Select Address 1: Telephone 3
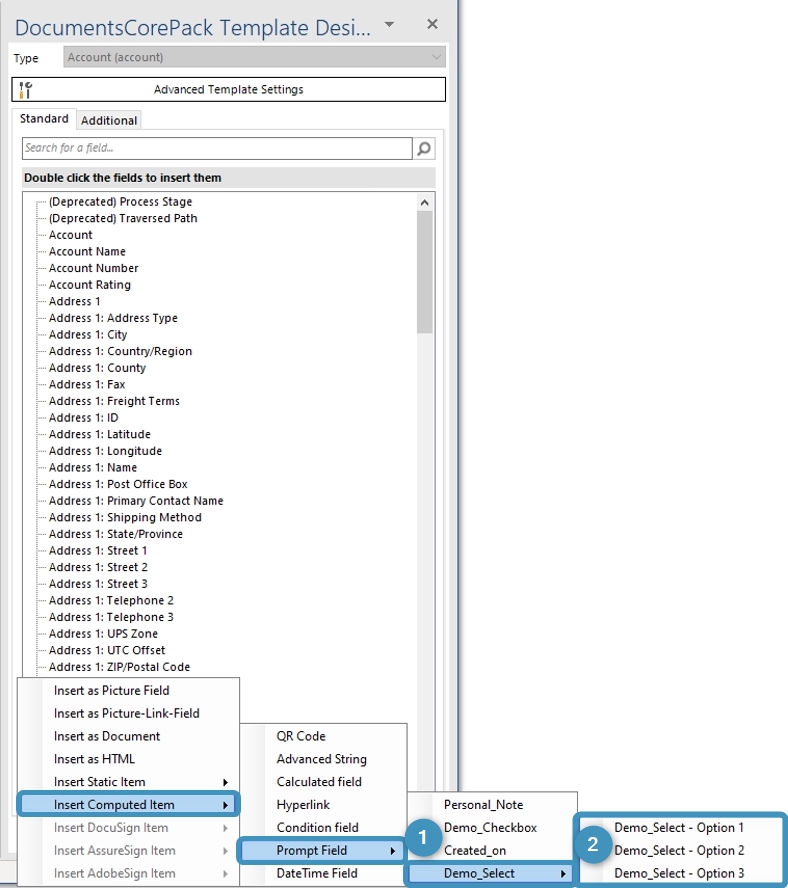This screenshot has height=888, width=788. coord(111,617)
